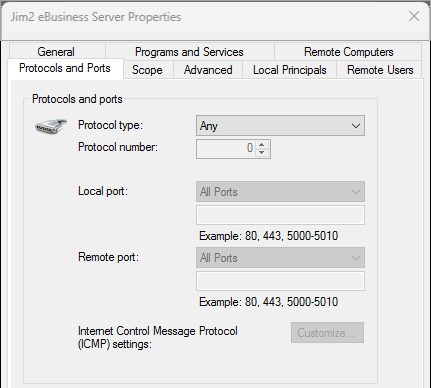Increase protocol number with up arrow
Viewport: 431px width, 388px height.
[262, 145]
